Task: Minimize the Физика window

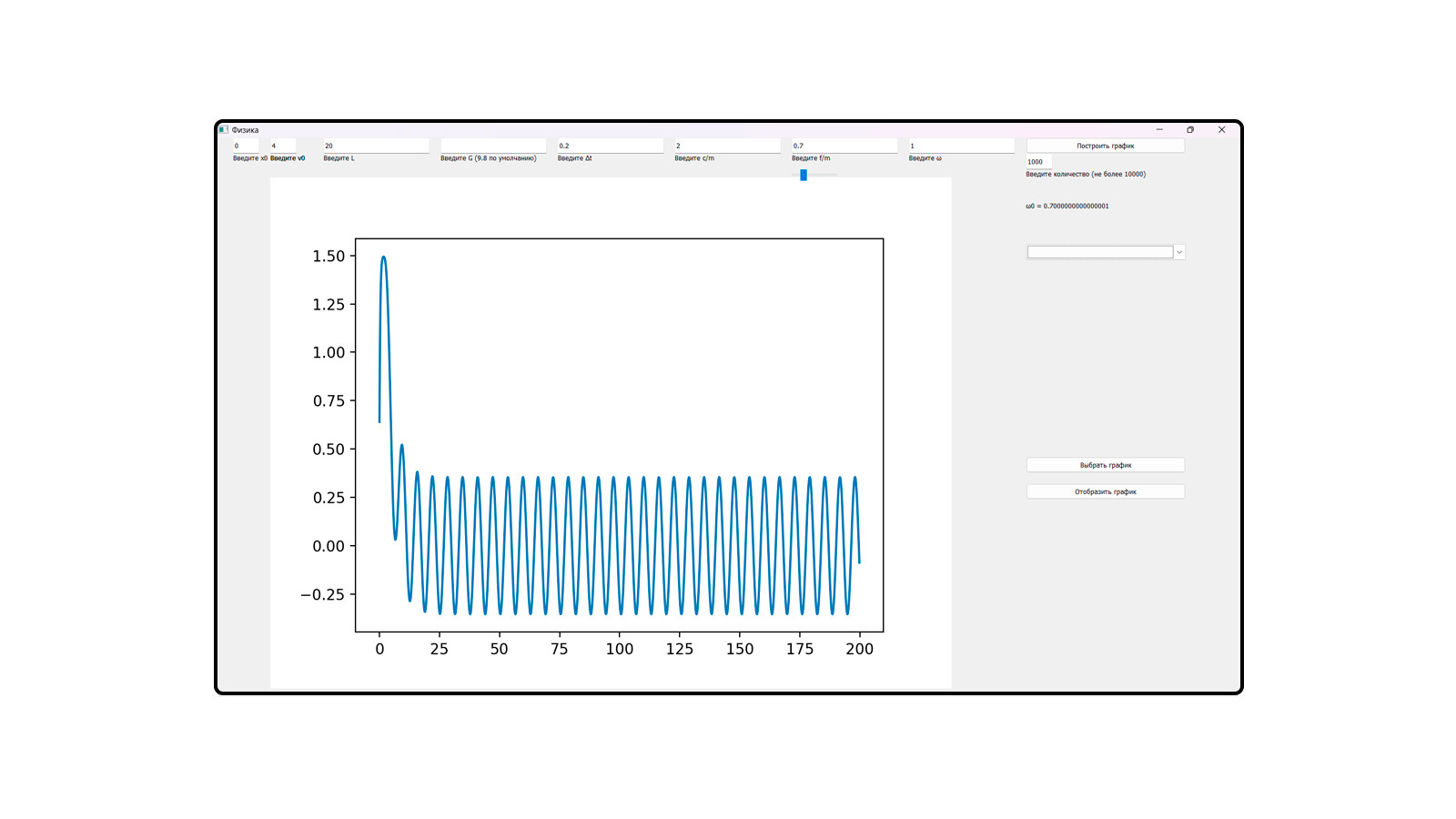Action: click(1159, 130)
